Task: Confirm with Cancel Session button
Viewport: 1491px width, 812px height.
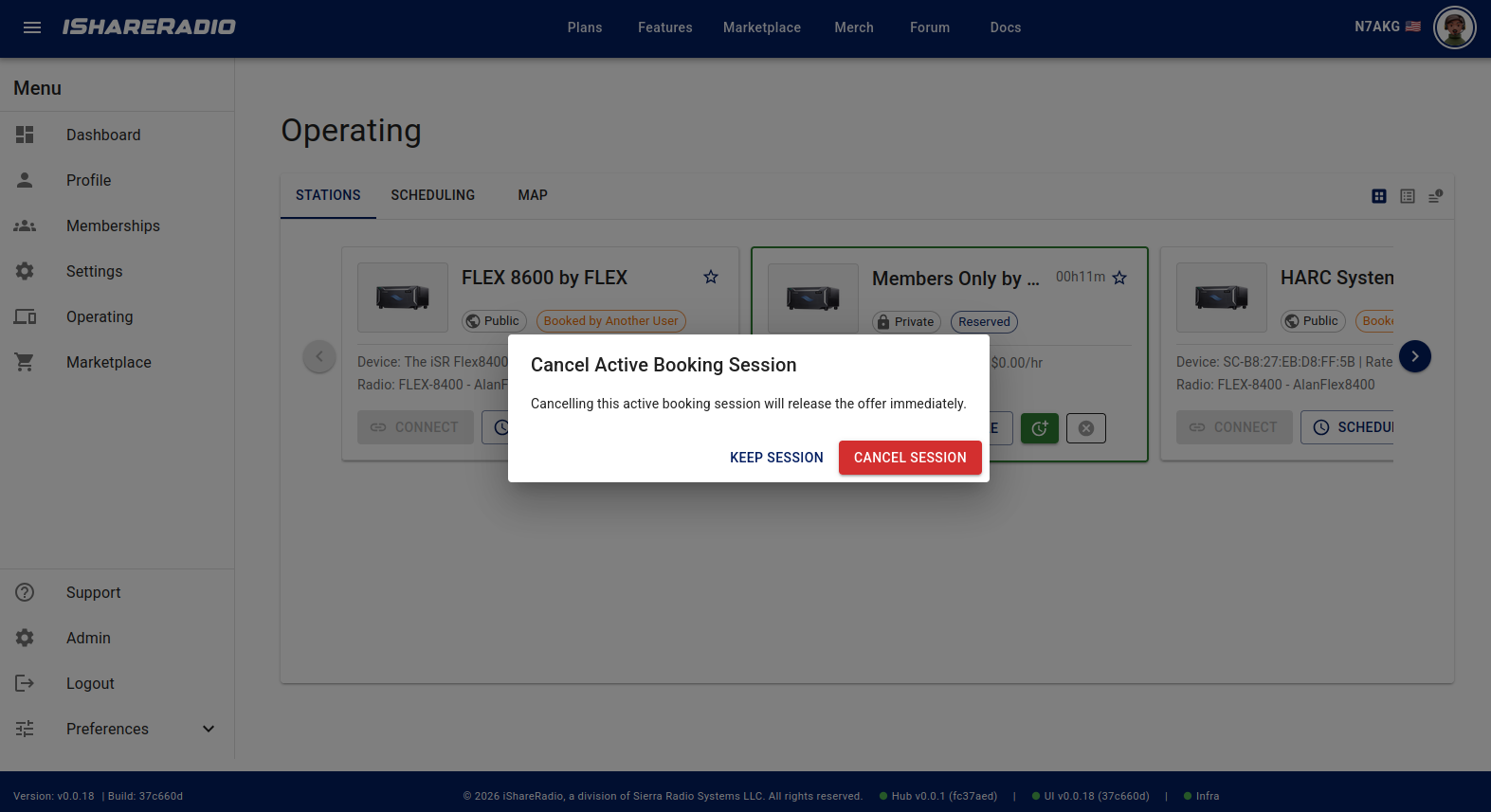Action: [910, 458]
